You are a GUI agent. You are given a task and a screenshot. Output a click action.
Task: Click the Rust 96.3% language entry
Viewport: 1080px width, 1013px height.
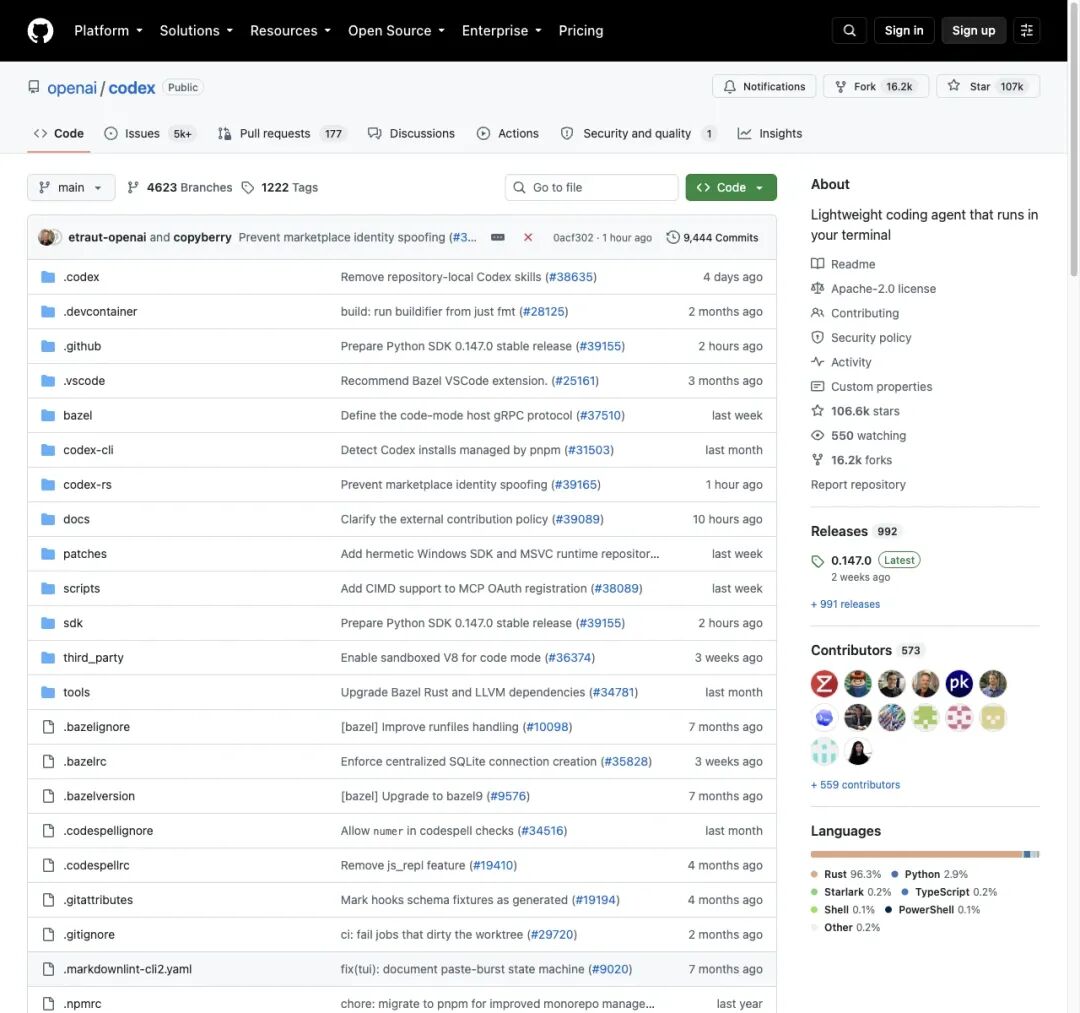click(846, 875)
